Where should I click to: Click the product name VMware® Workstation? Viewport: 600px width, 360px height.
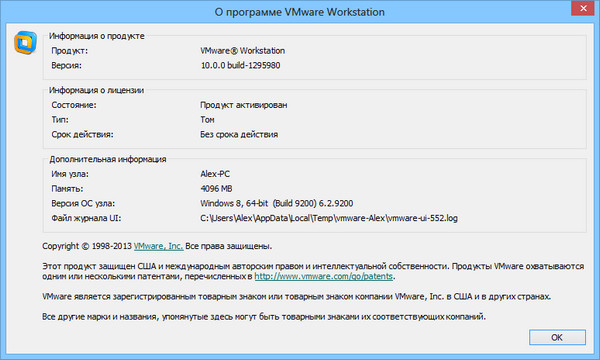tap(243, 50)
